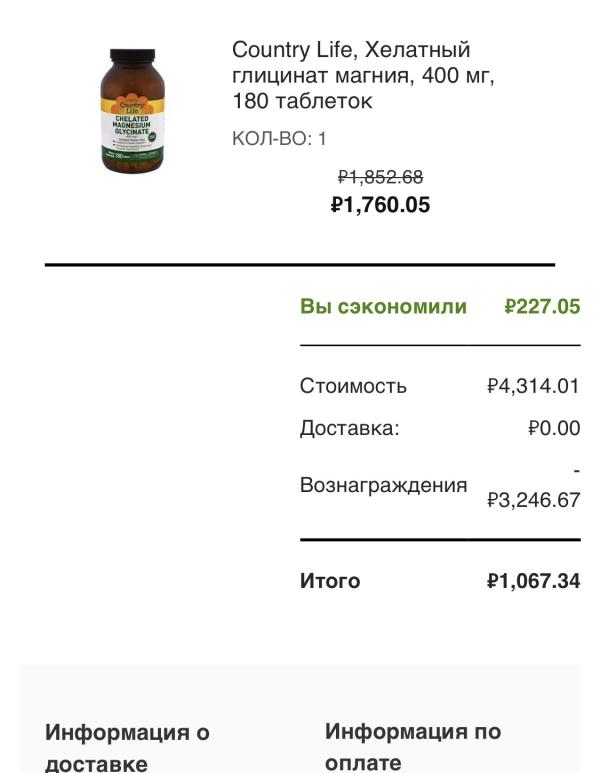The width and height of the screenshot is (600, 773).
Task: Click the КОЛ-ВО: 1 quantity text
Action: tap(279, 139)
